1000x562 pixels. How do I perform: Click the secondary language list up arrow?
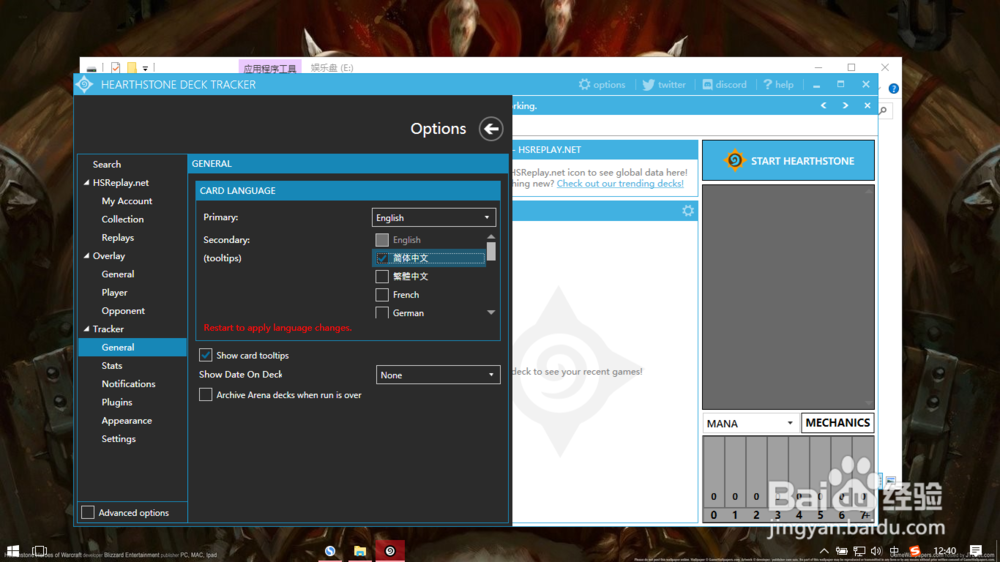click(x=491, y=237)
